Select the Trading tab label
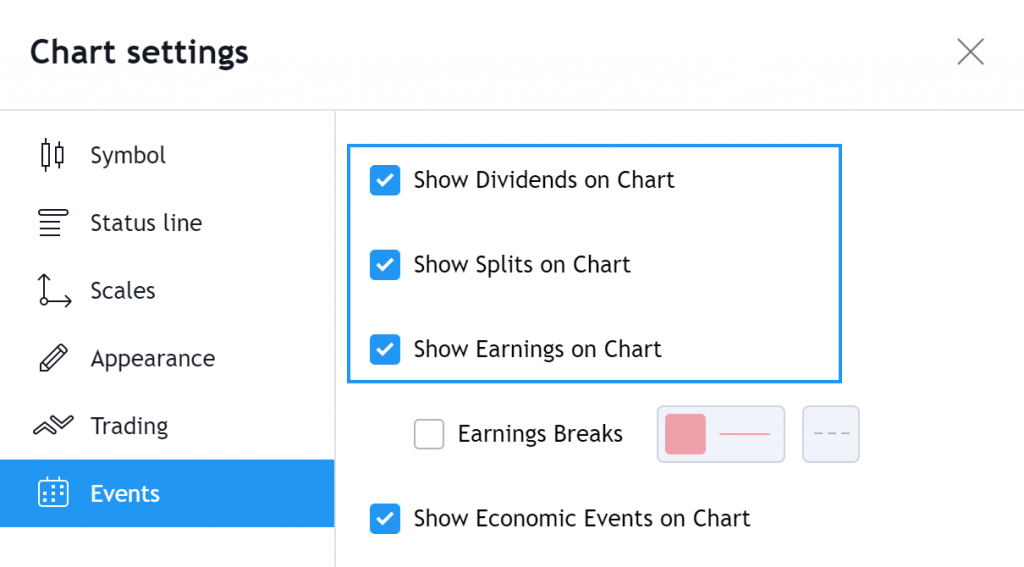The width and height of the screenshot is (1024, 567). [129, 426]
